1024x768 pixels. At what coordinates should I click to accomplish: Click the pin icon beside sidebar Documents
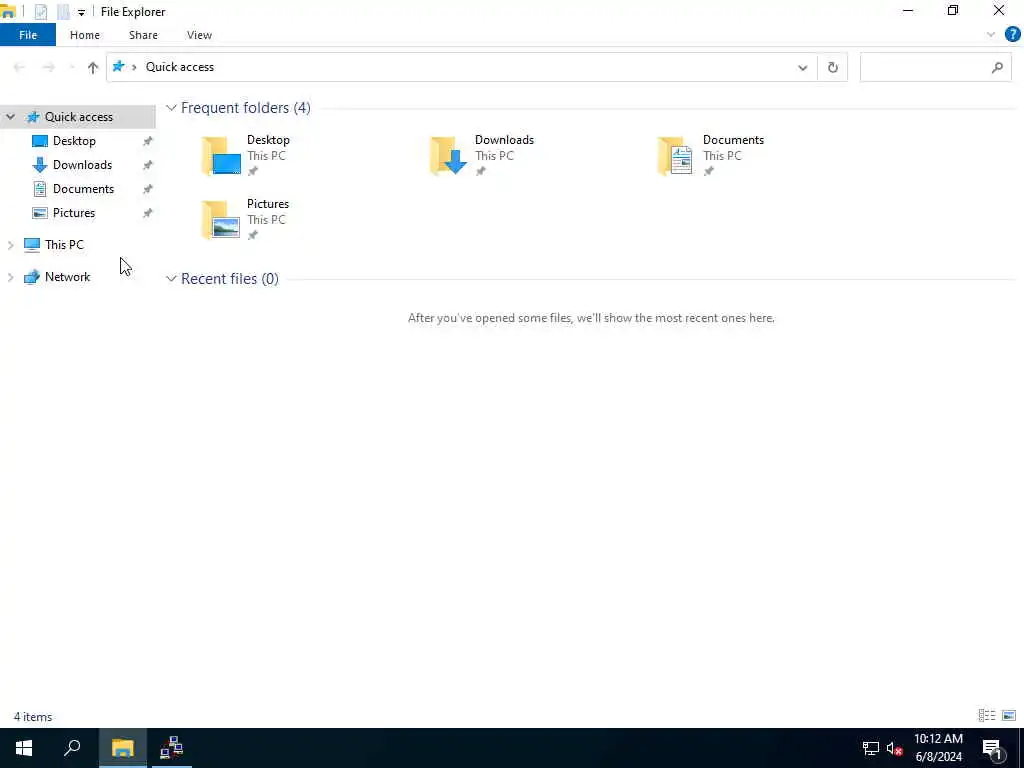(148, 189)
